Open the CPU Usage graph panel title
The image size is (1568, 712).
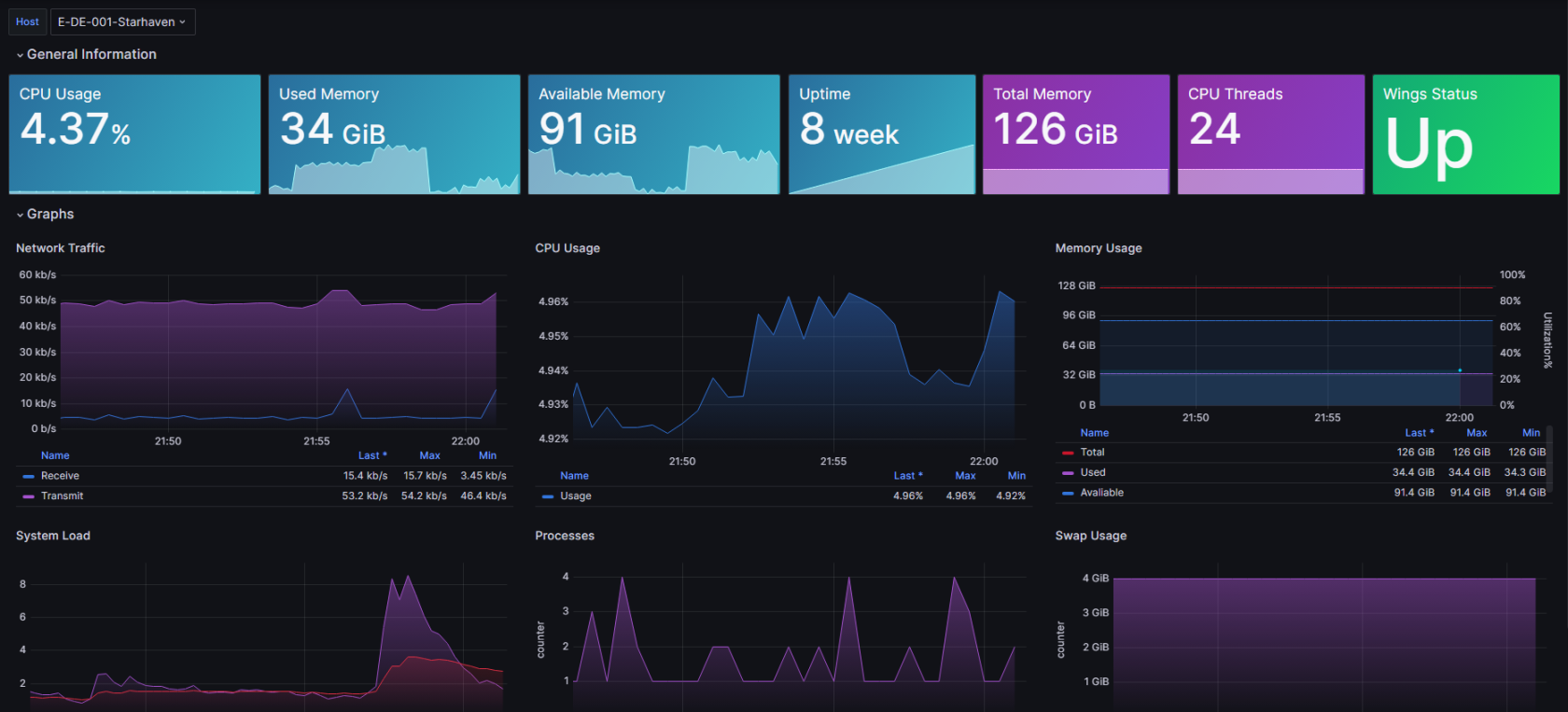pos(567,248)
